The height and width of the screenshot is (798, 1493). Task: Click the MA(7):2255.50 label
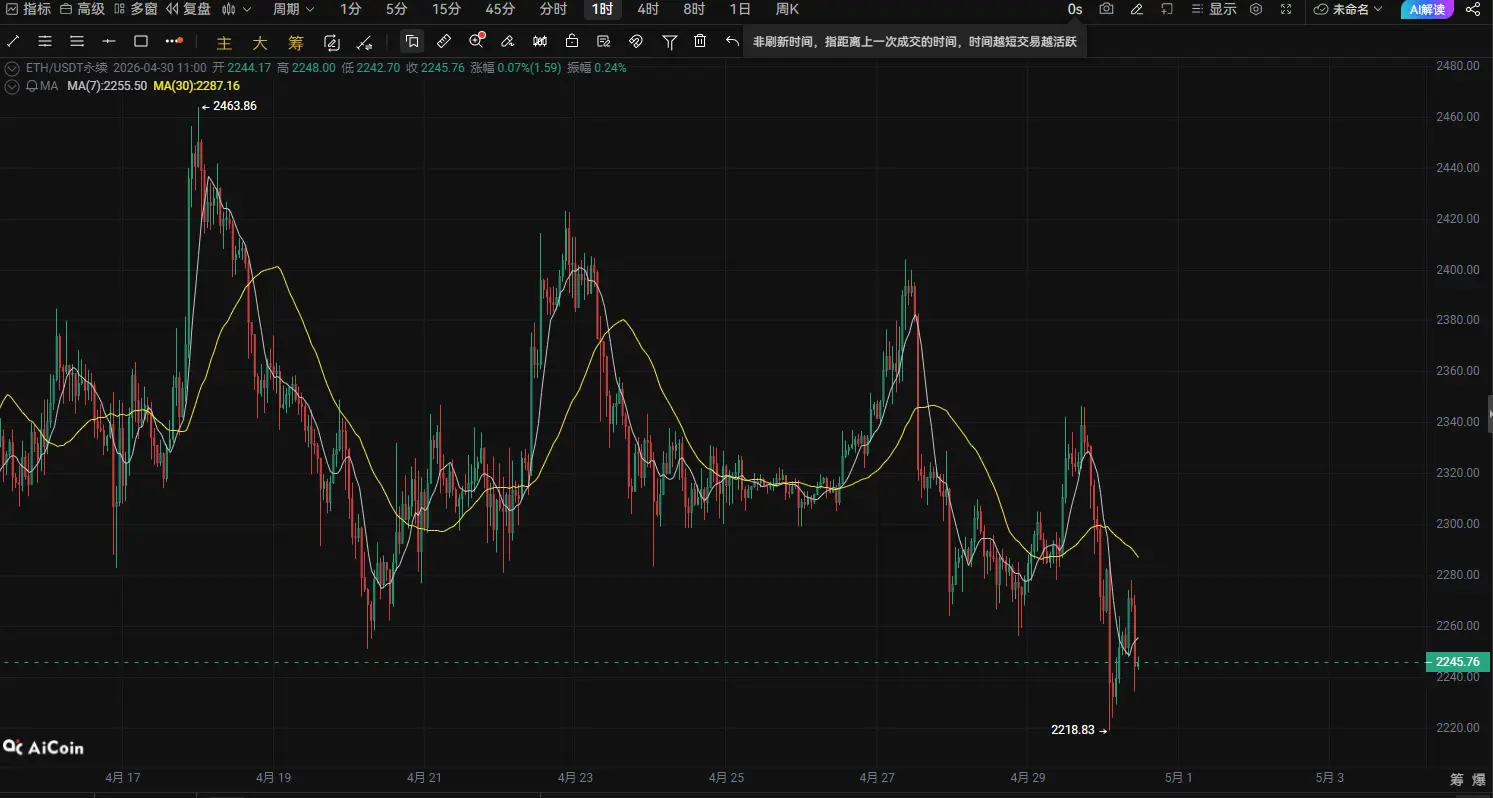[x=107, y=86]
